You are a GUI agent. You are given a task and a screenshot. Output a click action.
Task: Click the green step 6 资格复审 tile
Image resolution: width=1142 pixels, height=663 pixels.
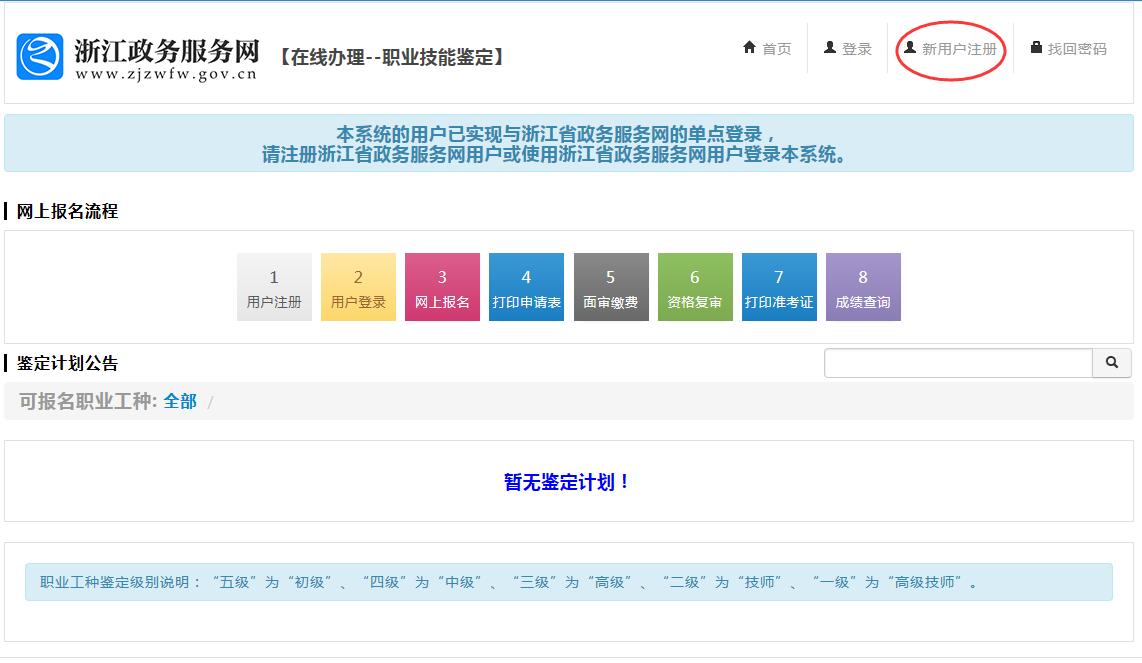coord(695,287)
